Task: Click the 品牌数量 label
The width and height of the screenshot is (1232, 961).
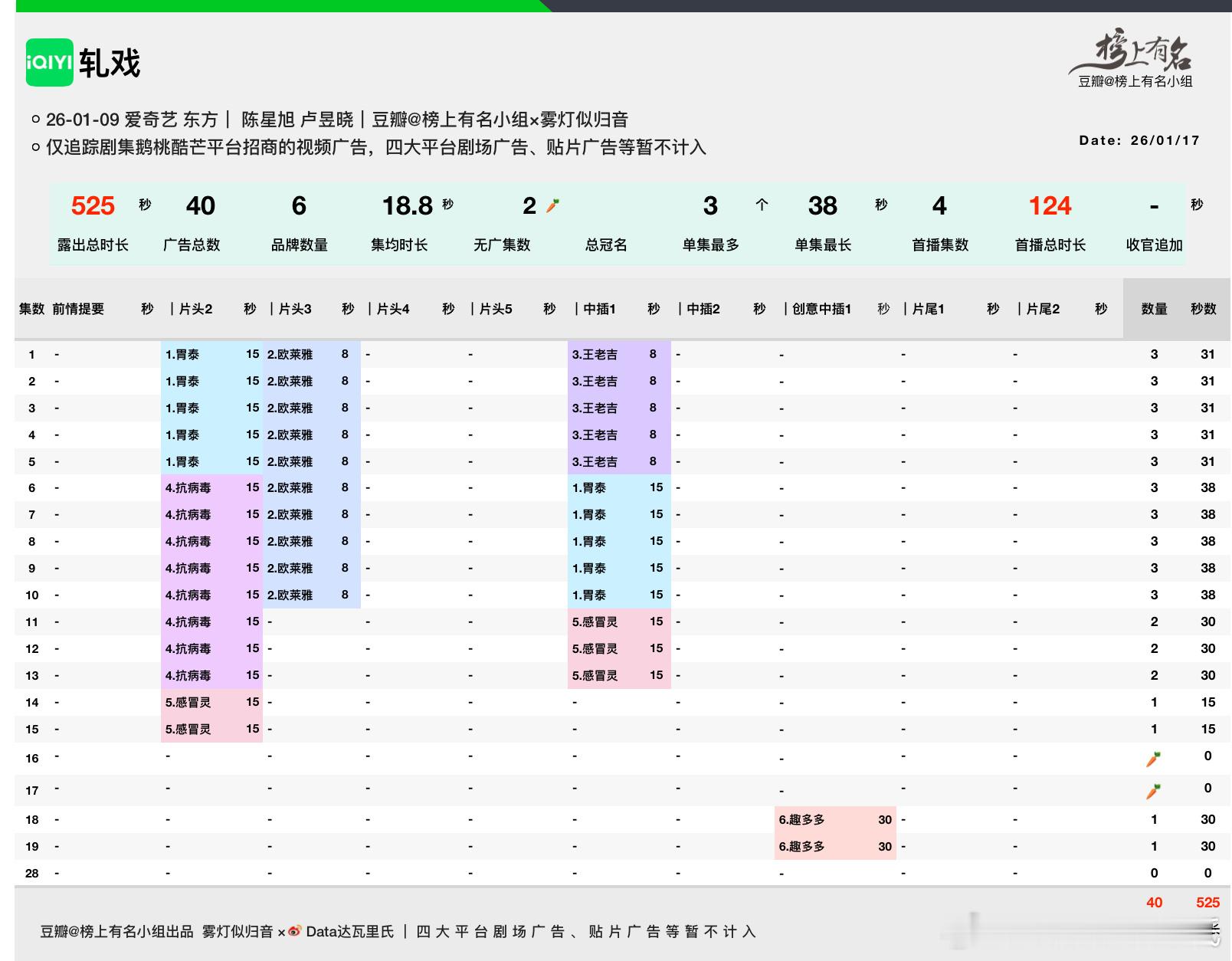Action: pyautogui.click(x=300, y=245)
